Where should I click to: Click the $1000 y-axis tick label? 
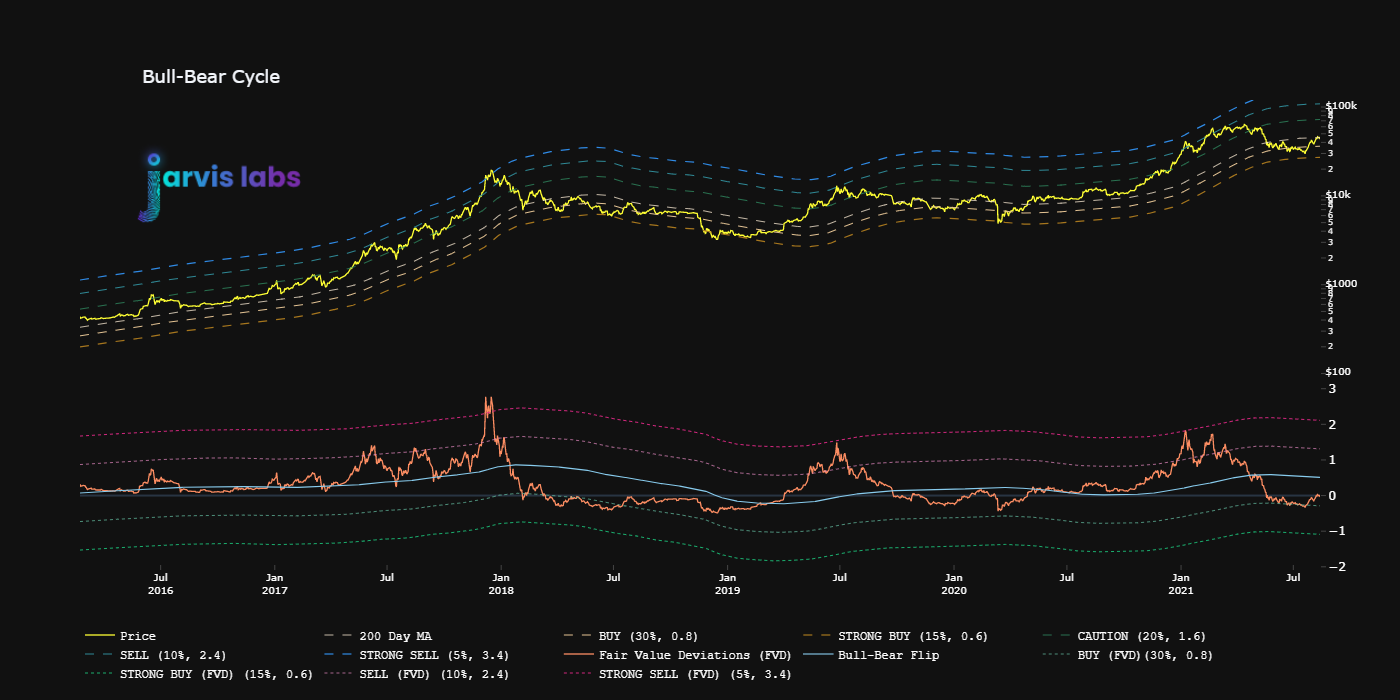pos(1341,283)
